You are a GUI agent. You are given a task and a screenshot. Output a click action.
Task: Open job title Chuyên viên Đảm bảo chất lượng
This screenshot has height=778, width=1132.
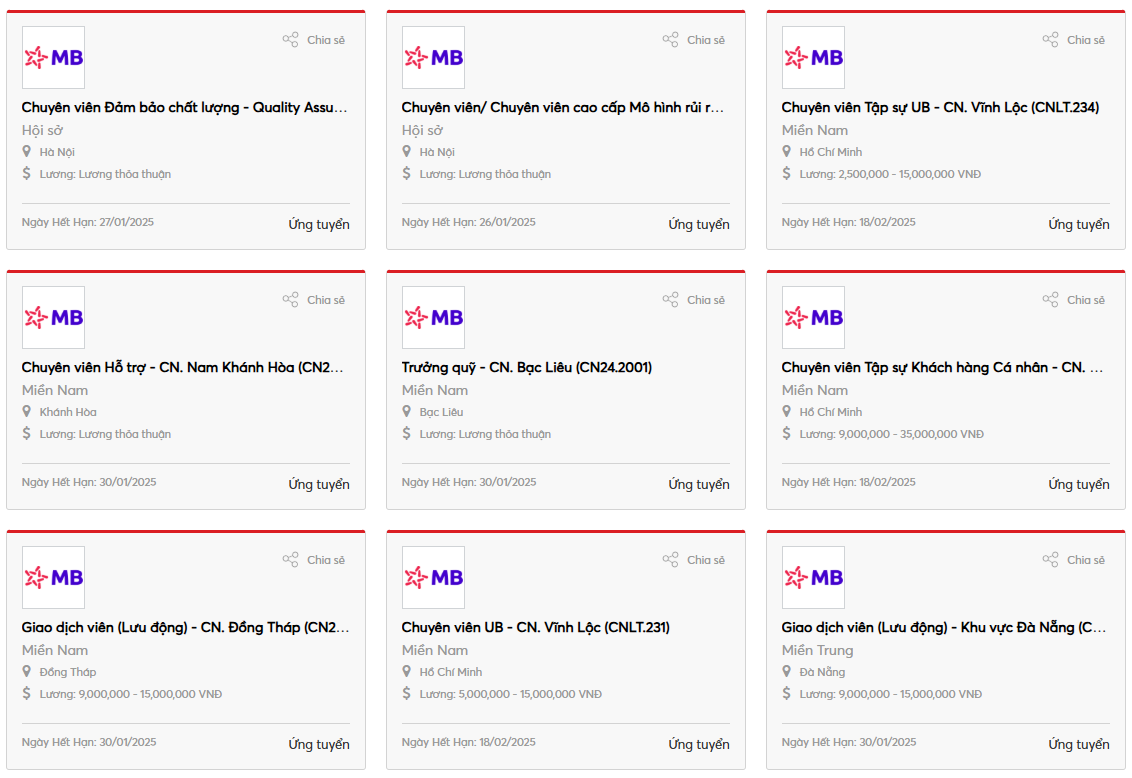[185, 108]
